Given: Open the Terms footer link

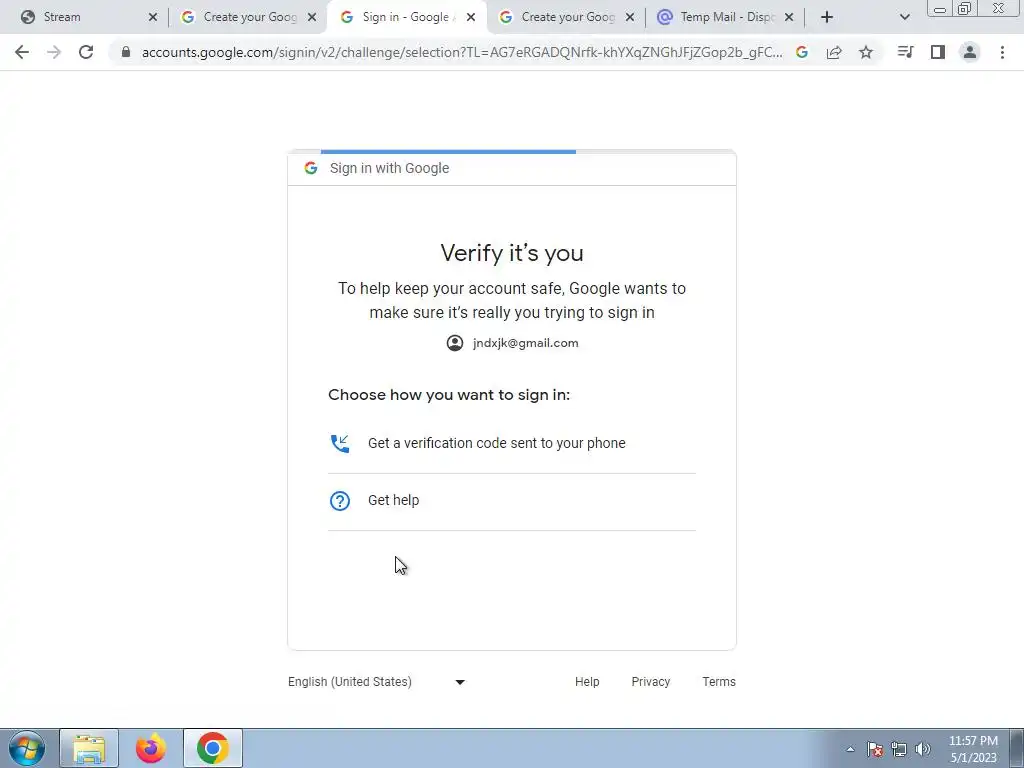Looking at the screenshot, I should tap(719, 682).
